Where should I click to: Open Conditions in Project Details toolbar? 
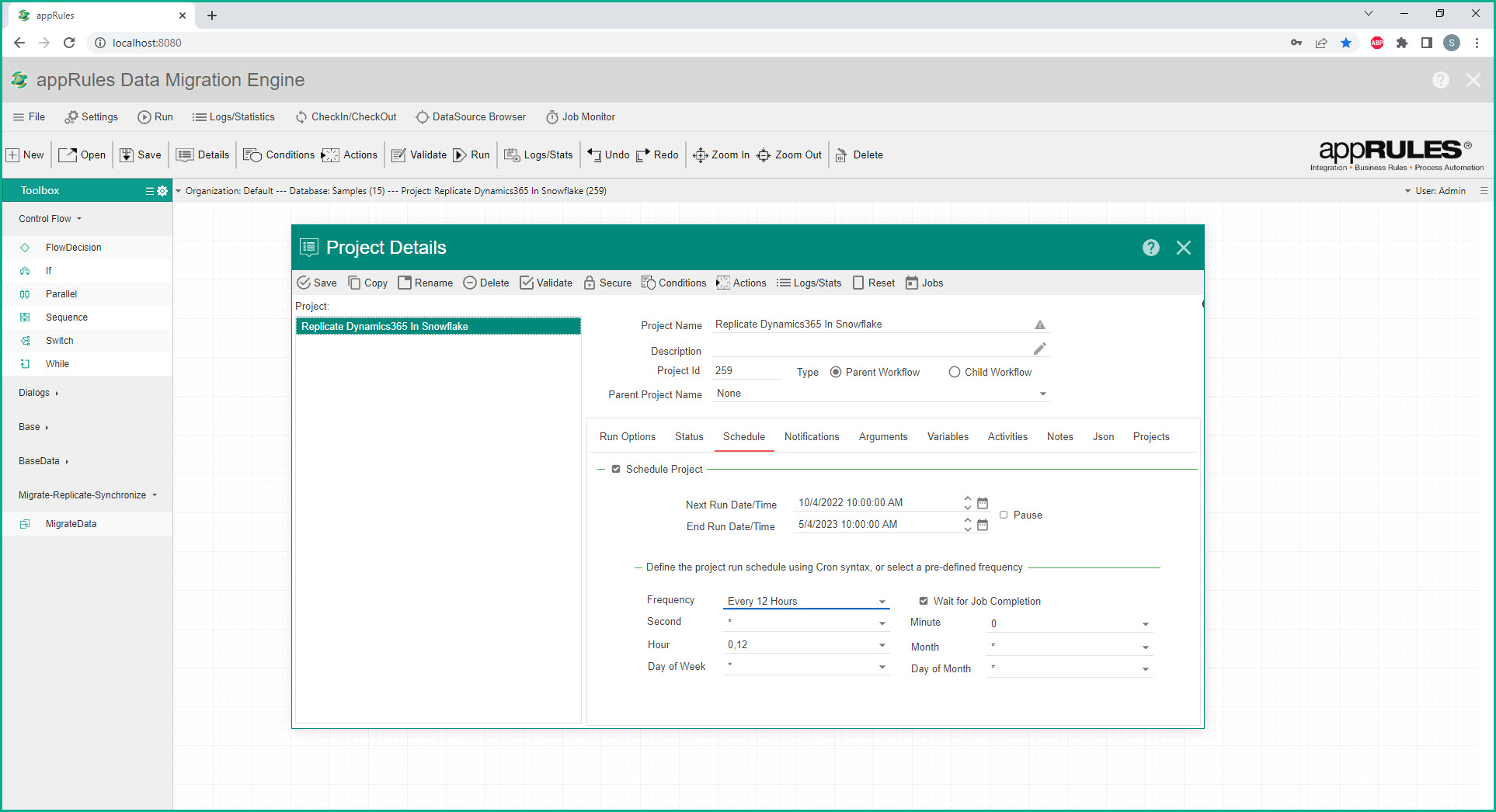(x=673, y=283)
